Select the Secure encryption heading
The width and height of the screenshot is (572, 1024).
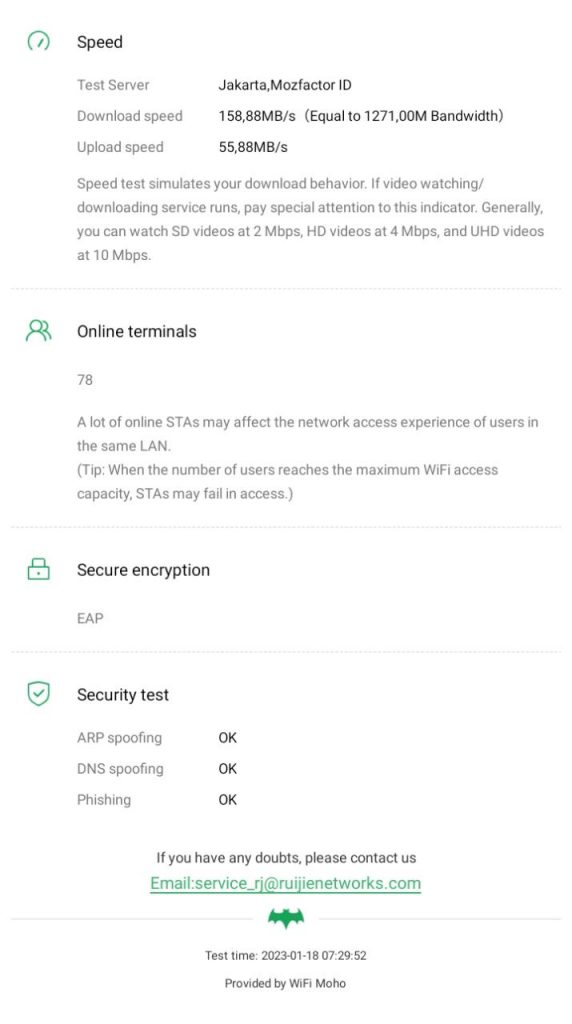143,569
